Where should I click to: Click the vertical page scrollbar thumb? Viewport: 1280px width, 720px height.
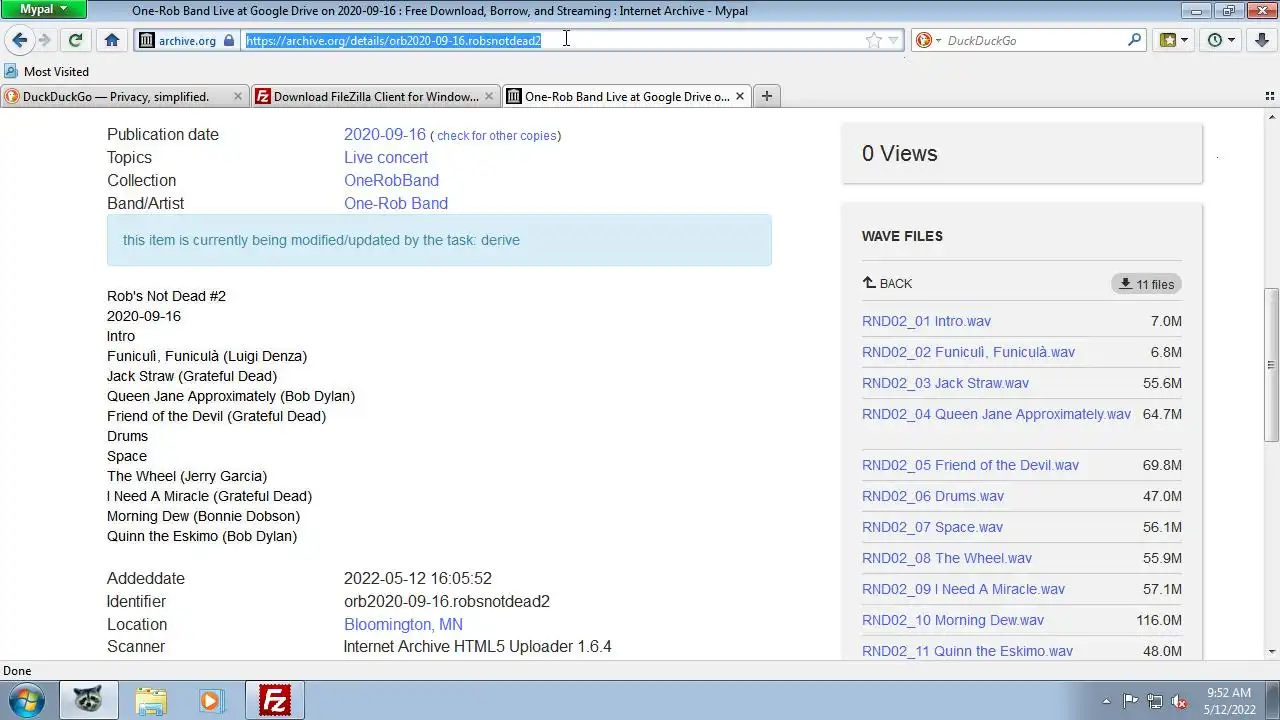1272,365
